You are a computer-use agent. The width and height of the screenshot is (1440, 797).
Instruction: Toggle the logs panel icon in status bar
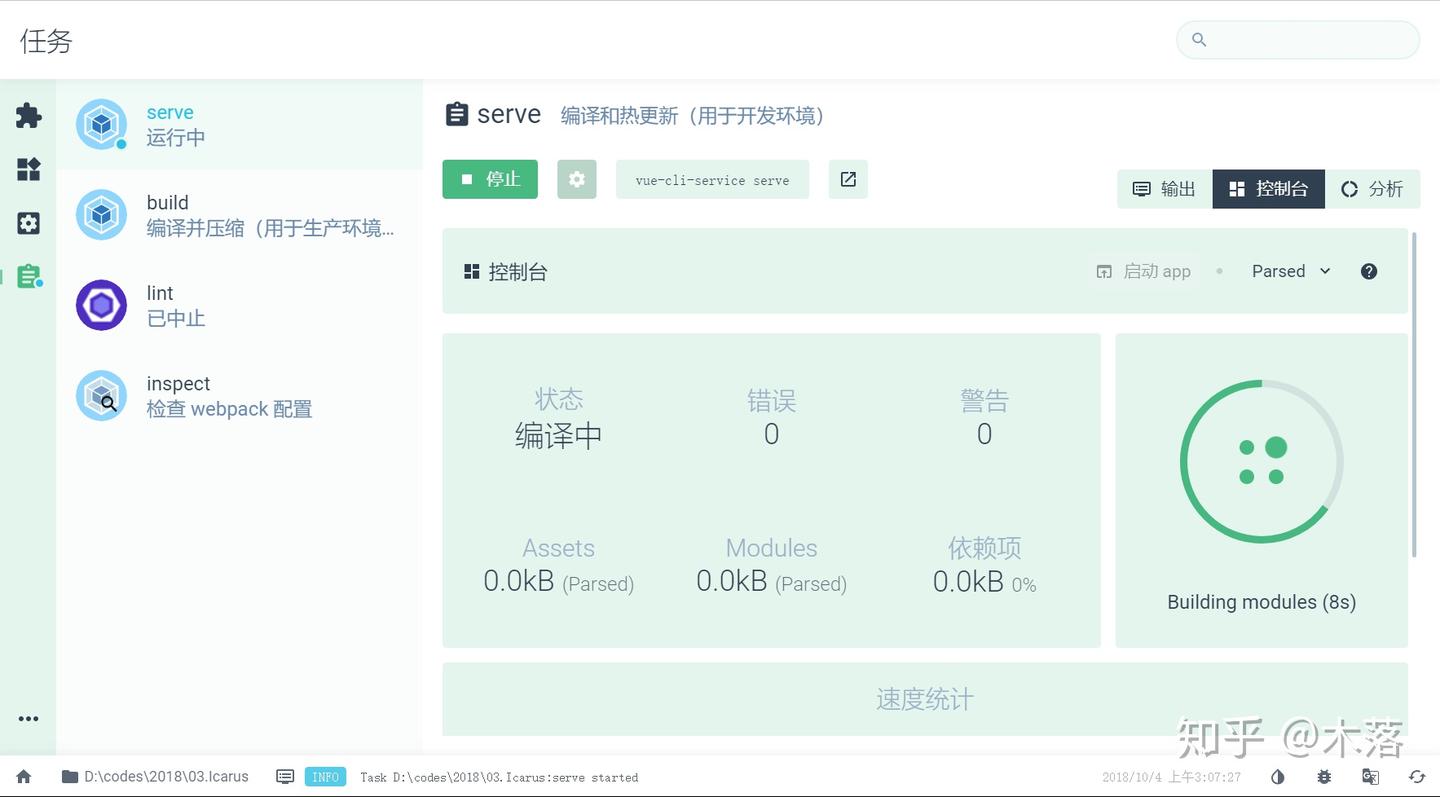(x=285, y=777)
